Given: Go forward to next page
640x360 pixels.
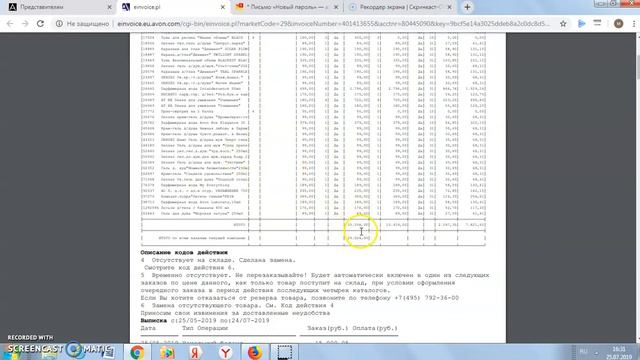Looking at the screenshot, I should pyautogui.click(x=25, y=24).
